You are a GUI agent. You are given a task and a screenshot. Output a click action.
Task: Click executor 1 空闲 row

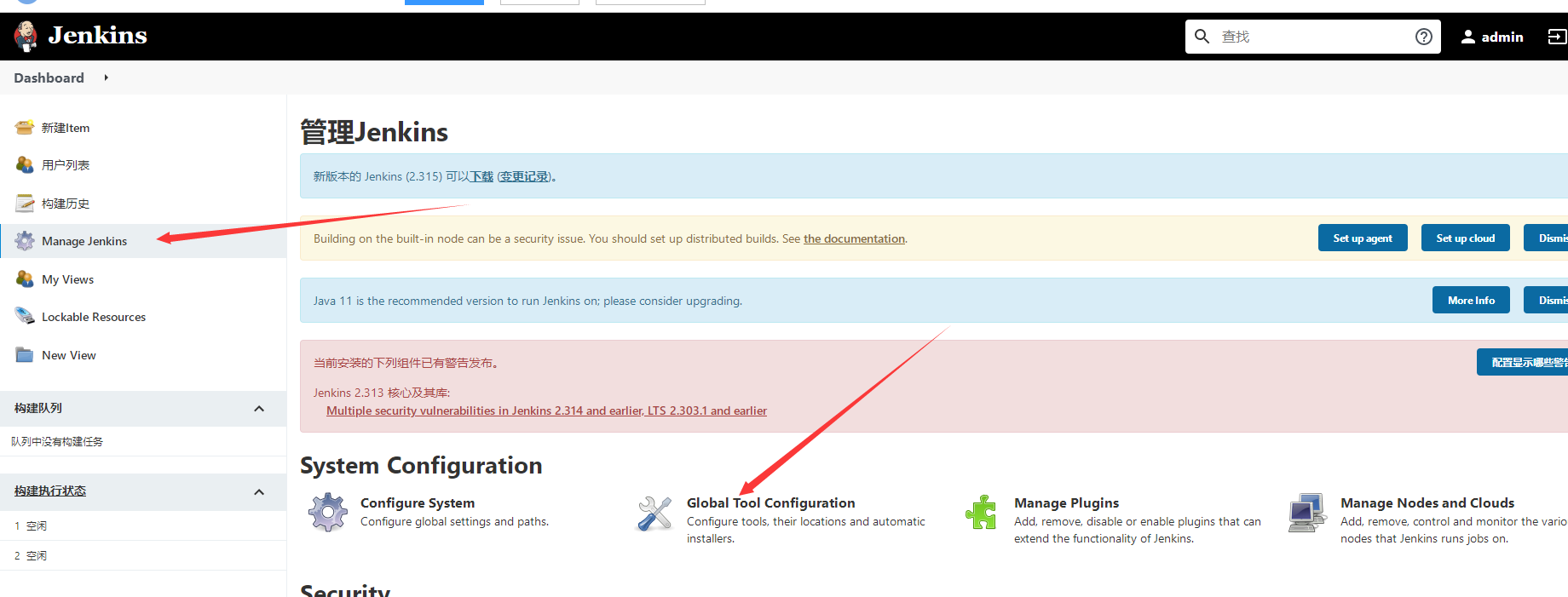[143, 526]
